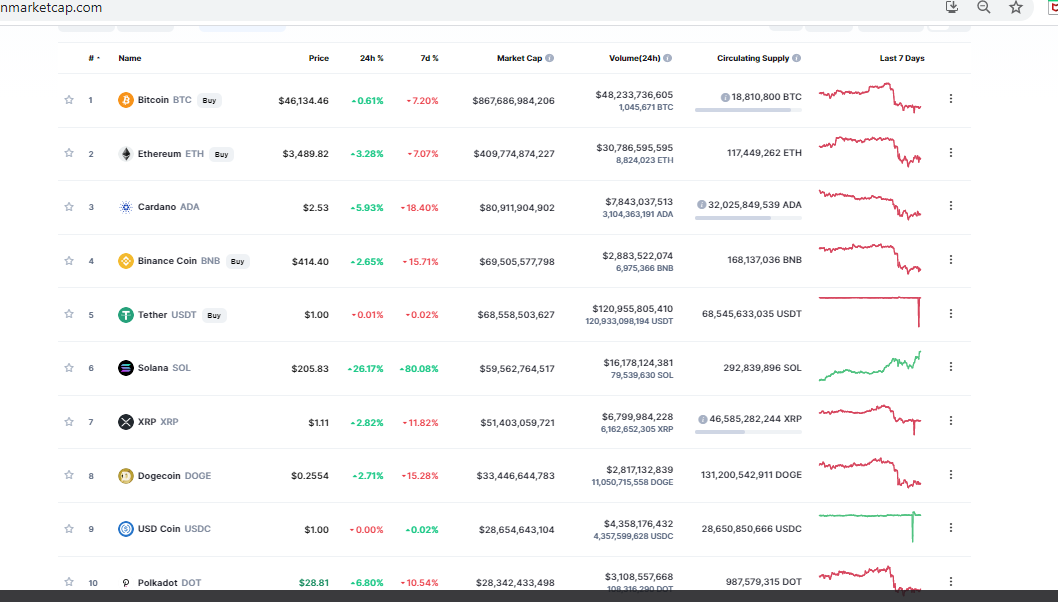The width and height of the screenshot is (1058, 602).
Task: Click the Binance Coin logo
Action: click(x=126, y=261)
